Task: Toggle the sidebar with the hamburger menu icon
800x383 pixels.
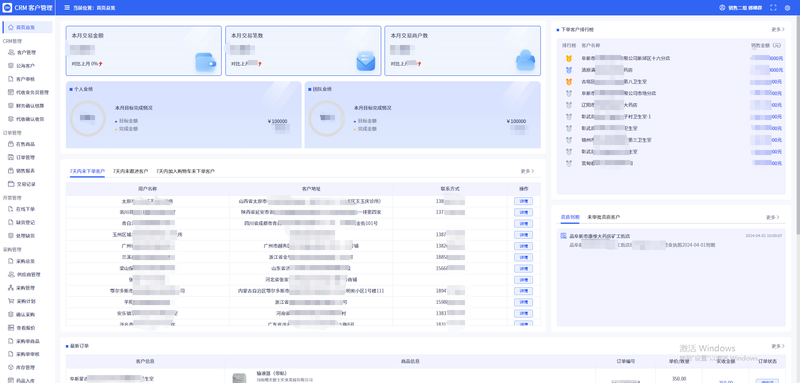Action: pos(67,8)
